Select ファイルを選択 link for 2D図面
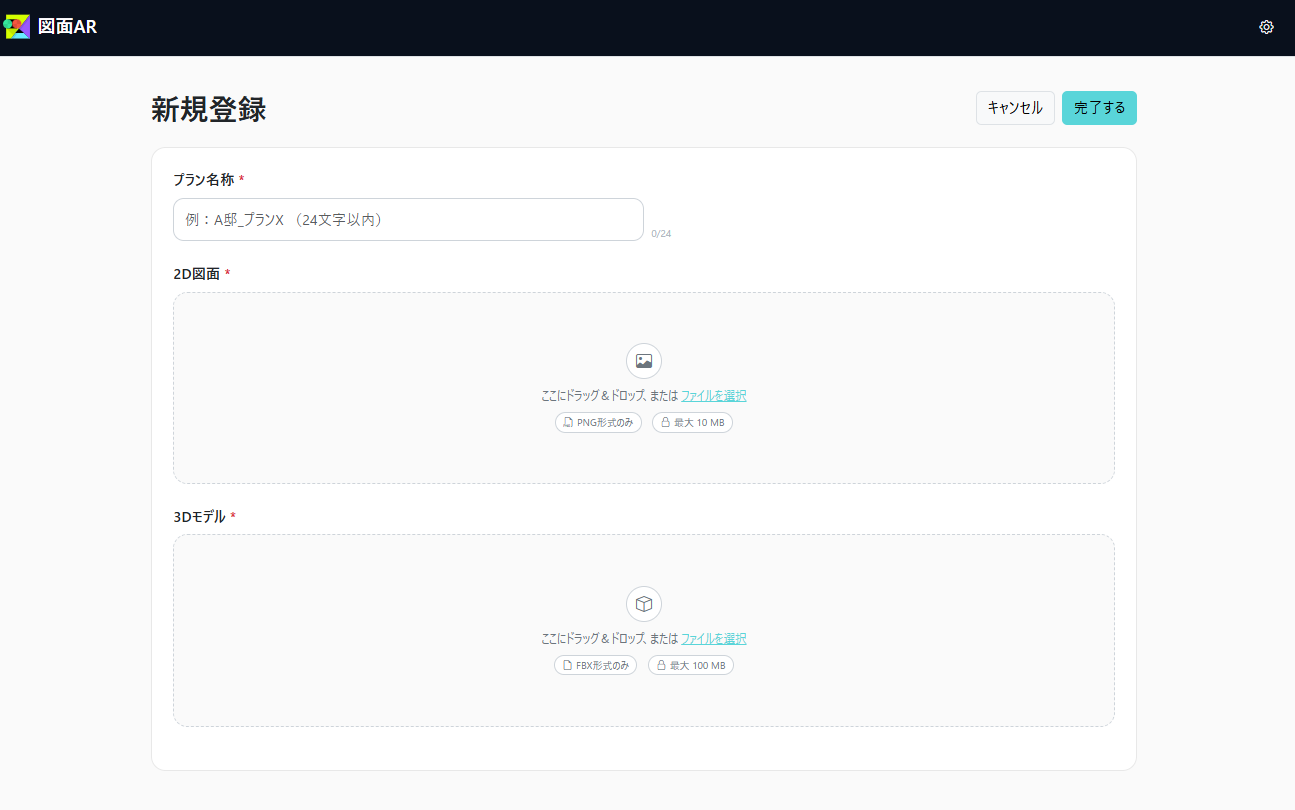Image resolution: width=1295 pixels, height=810 pixels. pyautogui.click(x=714, y=396)
